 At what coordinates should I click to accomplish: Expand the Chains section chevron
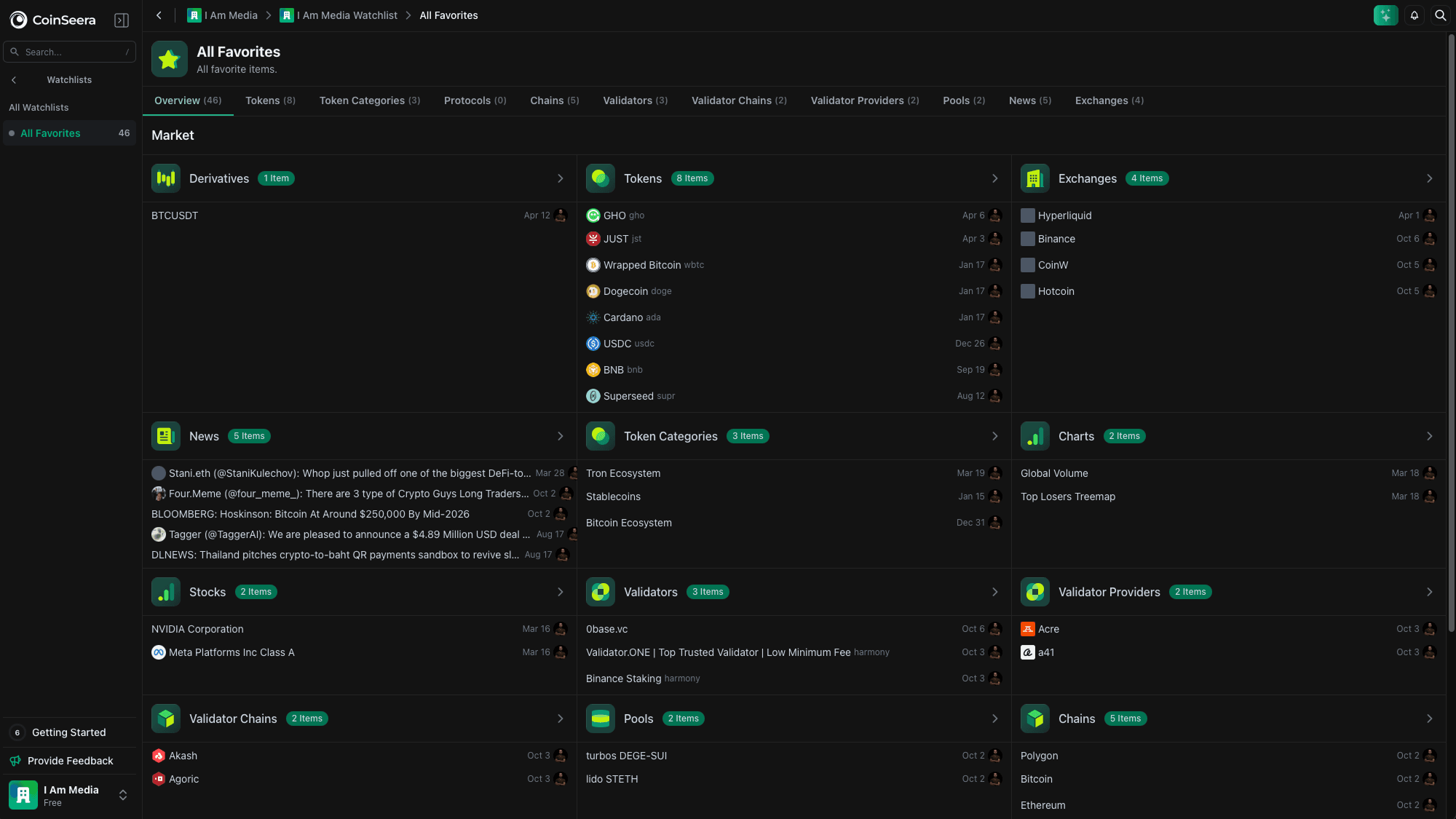coord(1430,719)
